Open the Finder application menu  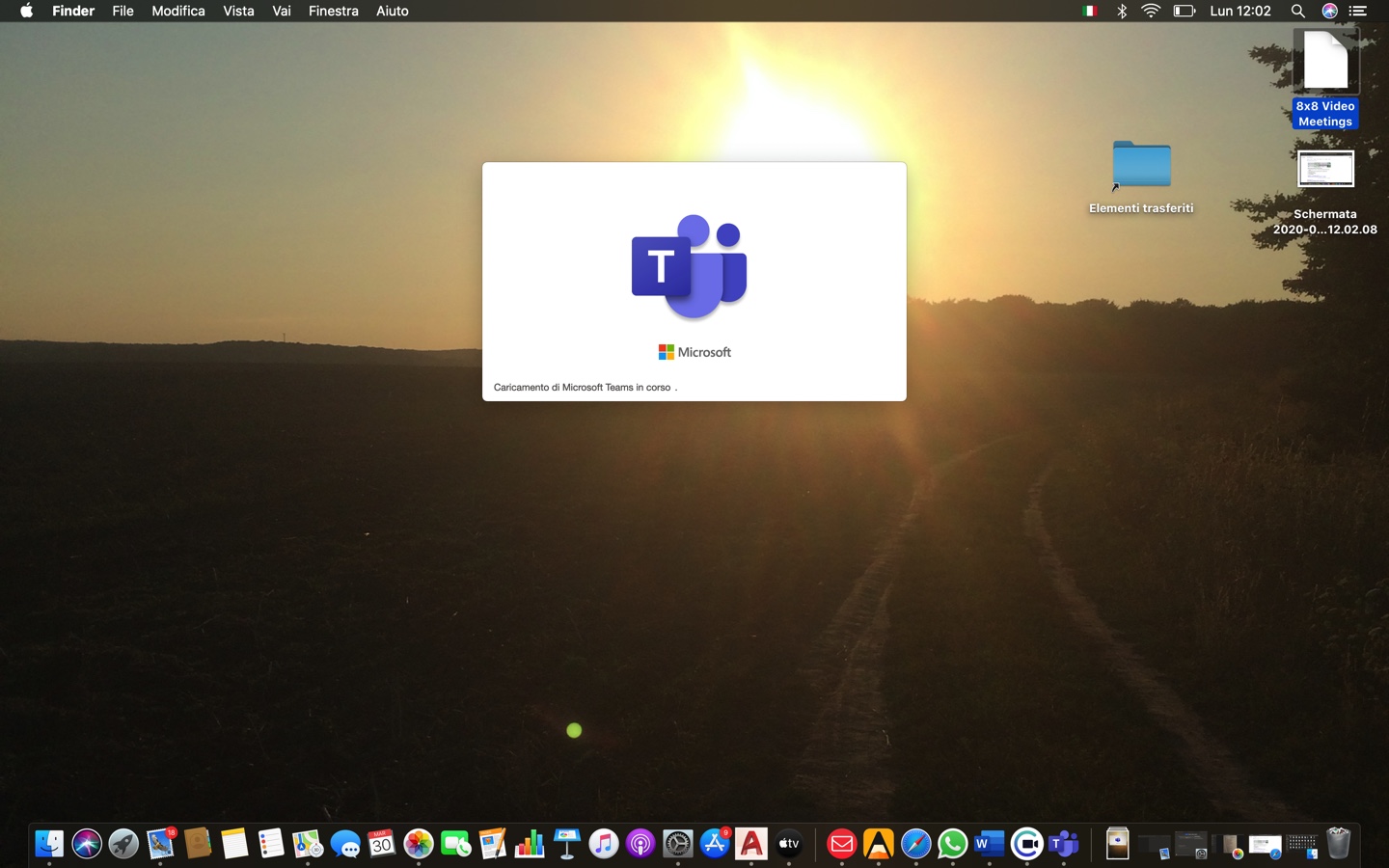tap(73, 11)
